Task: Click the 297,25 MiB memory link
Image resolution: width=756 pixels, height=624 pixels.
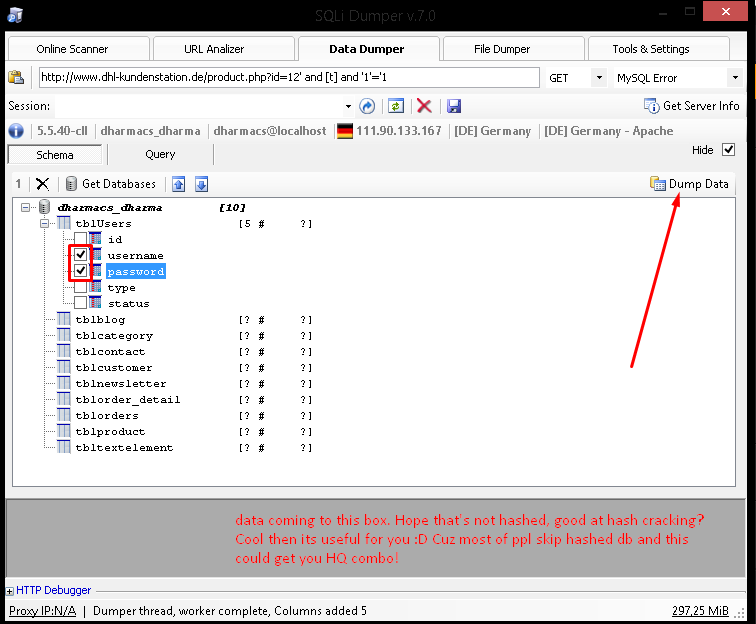Action: pos(700,611)
